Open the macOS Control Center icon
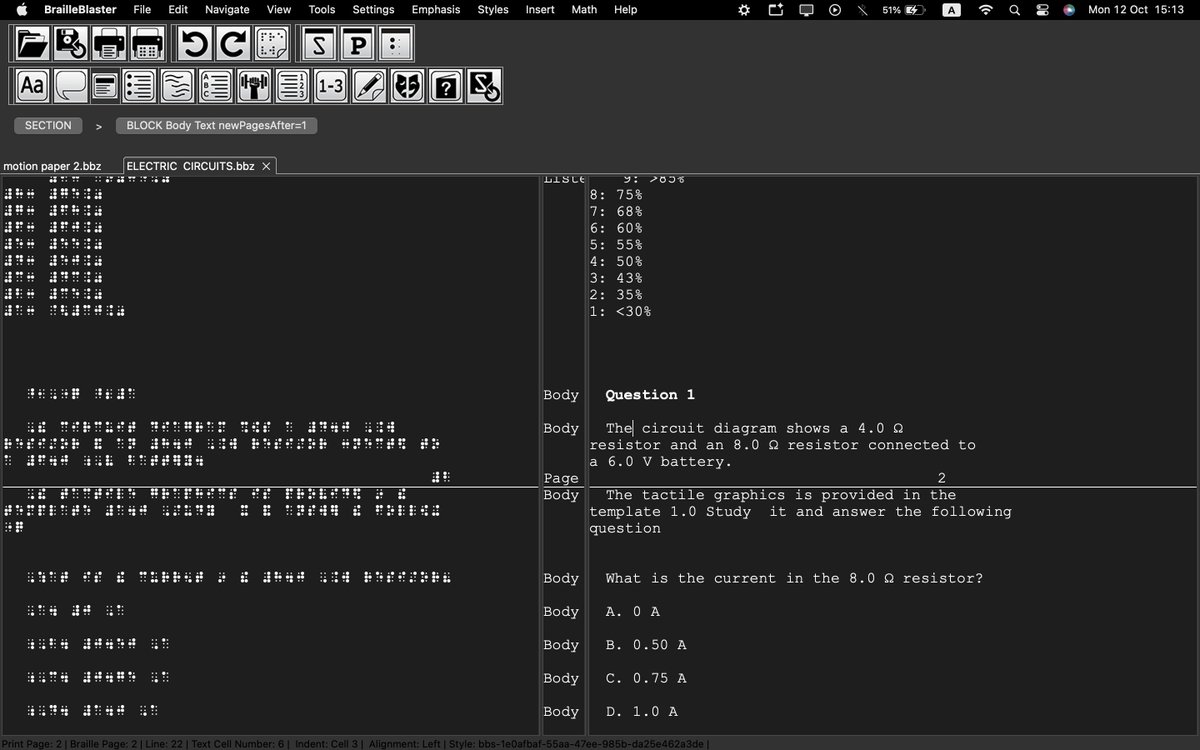This screenshot has height=750, width=1200. pos(1042,10)
